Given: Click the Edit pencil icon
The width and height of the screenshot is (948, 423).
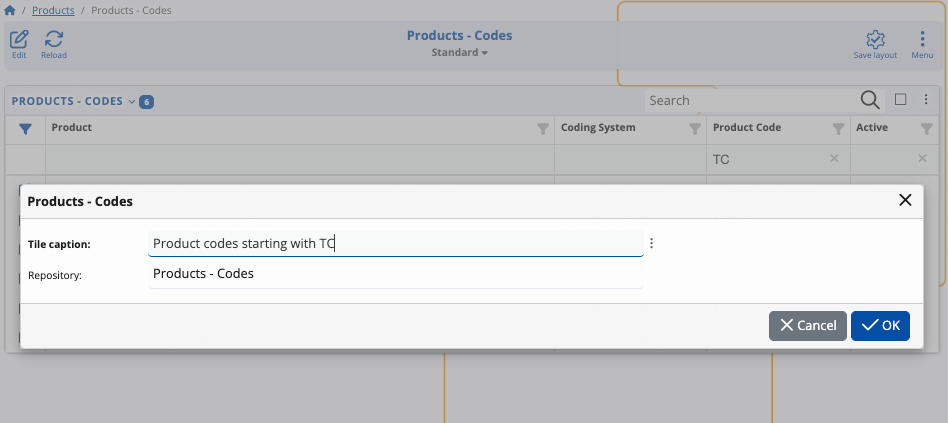Looking at the screenshot, I should tap(19, 40).
